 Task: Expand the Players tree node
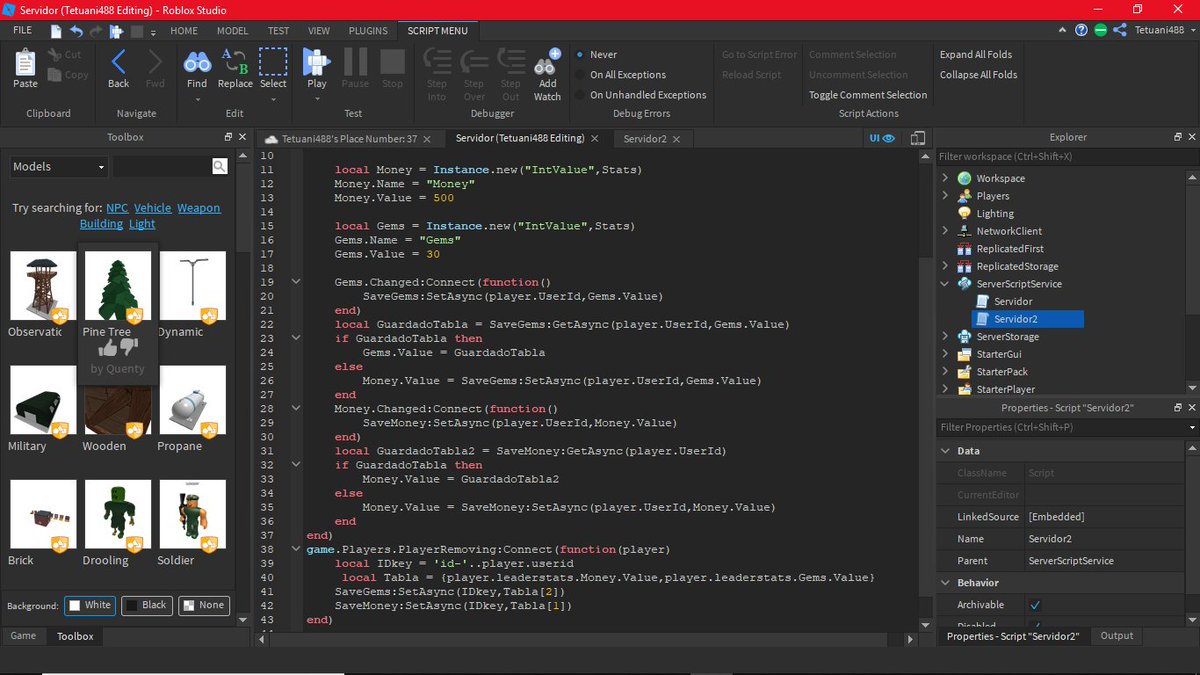pos(945,196)
